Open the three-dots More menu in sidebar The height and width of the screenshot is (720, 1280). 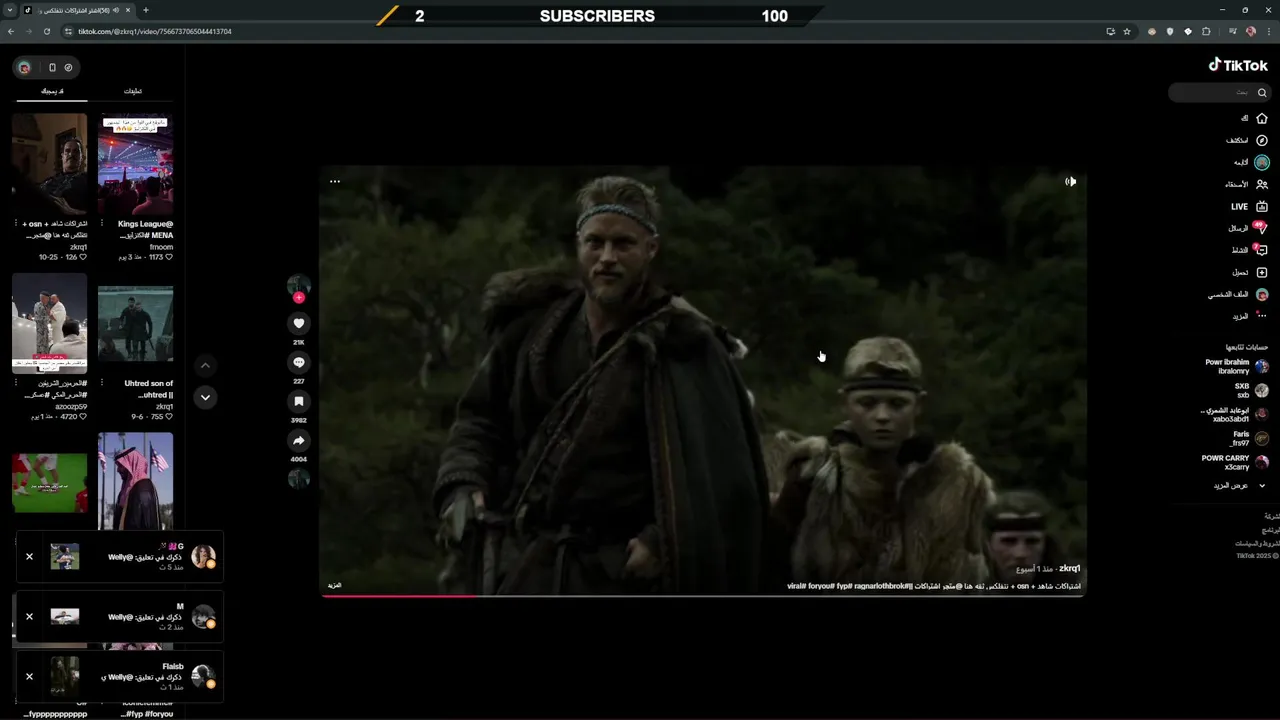pos(1262,316)
